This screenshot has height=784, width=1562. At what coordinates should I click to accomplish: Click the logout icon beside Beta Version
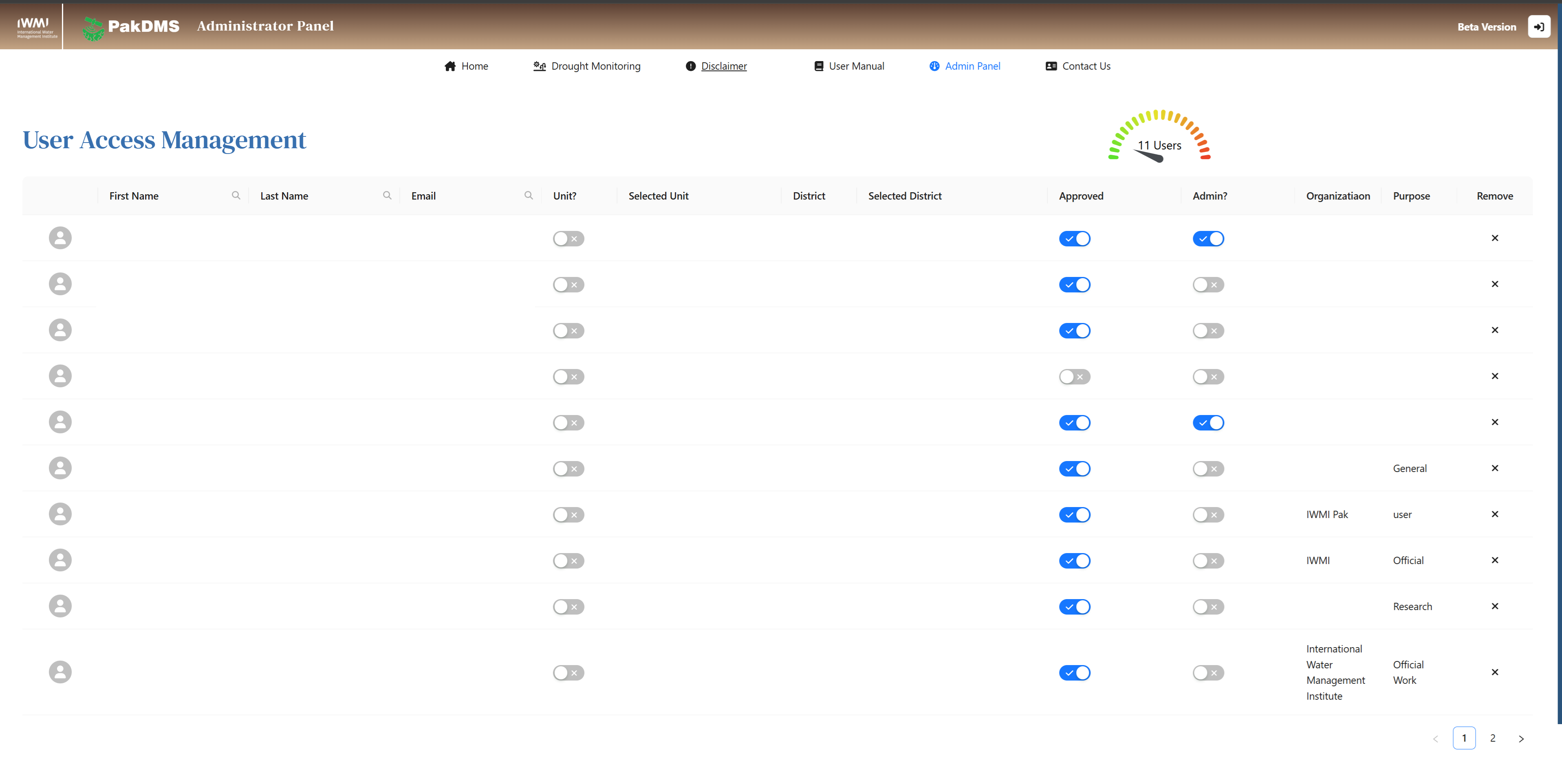coord(1538,26)
